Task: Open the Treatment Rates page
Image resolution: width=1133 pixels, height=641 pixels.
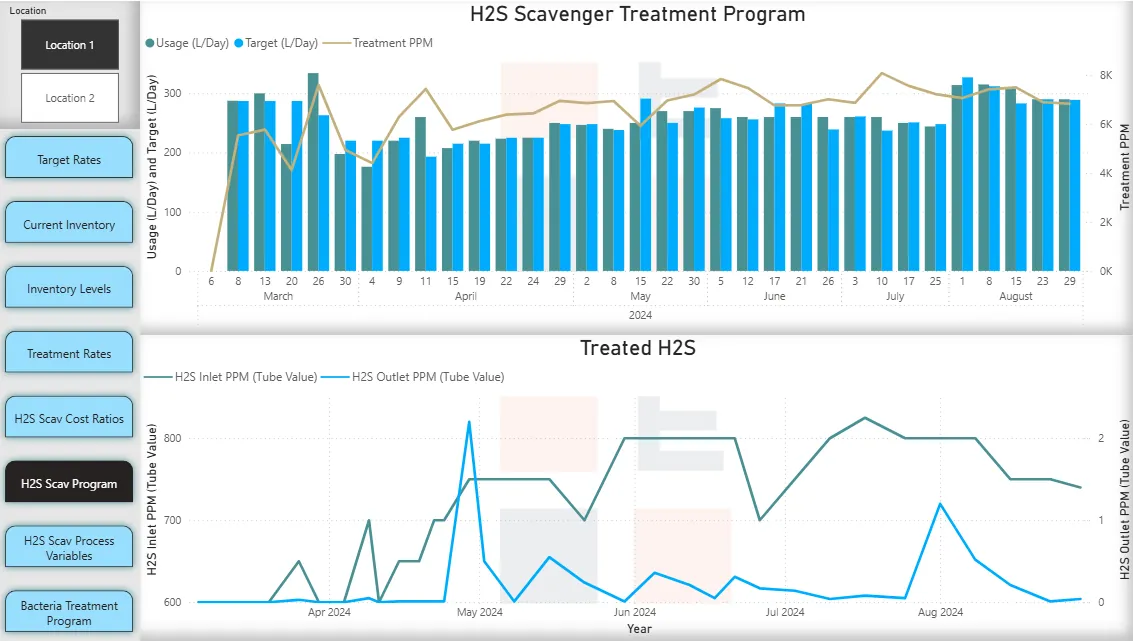Action: click(69, 353)
